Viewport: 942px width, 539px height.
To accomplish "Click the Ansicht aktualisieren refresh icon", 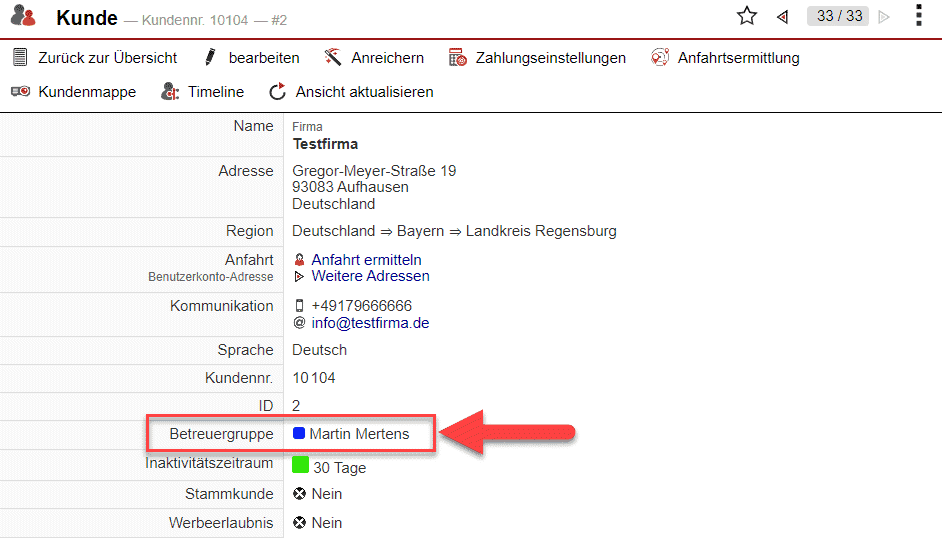I will [278, 92].
